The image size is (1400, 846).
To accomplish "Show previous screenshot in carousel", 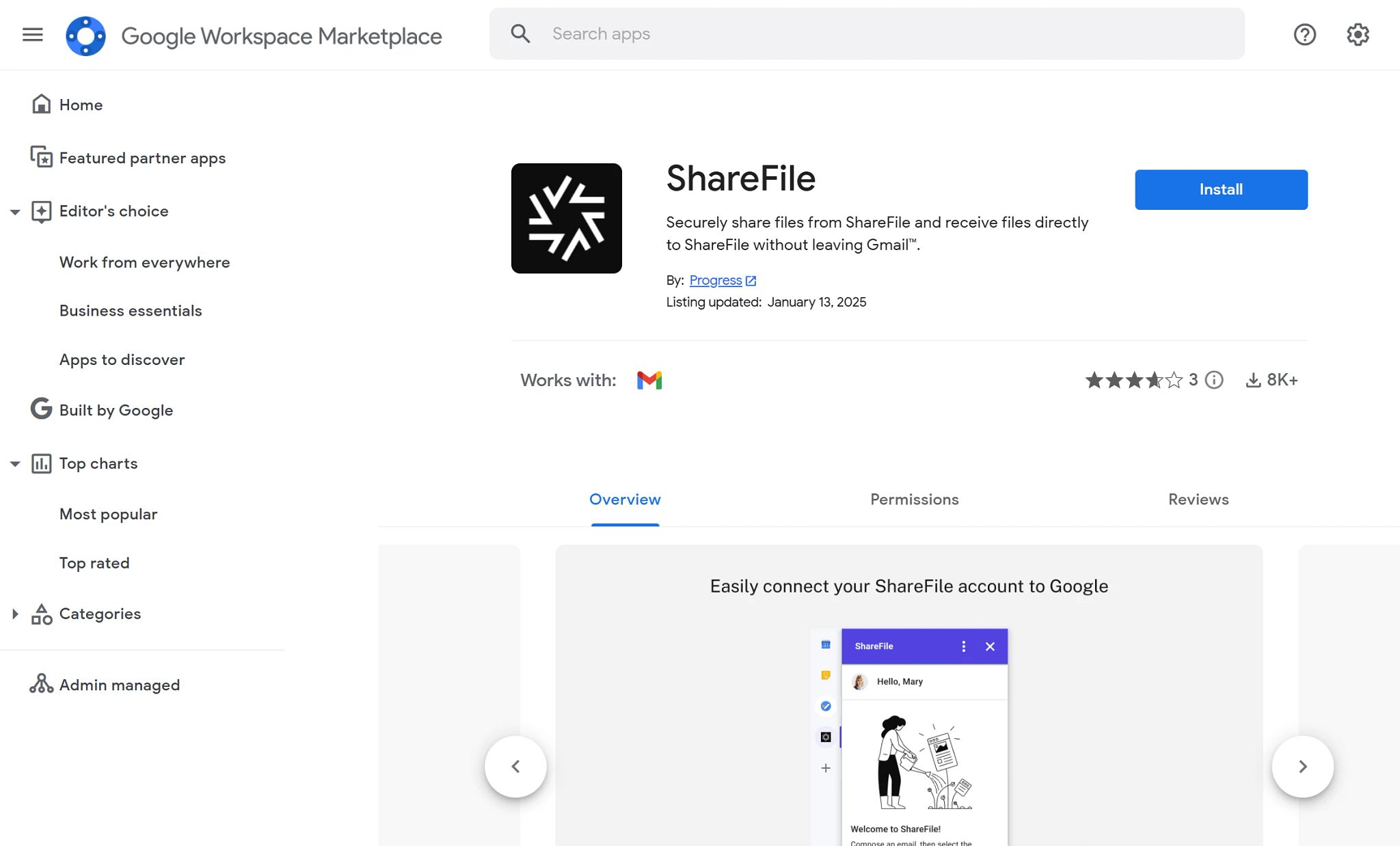I will pyautogui.click(x=515, y=766).
